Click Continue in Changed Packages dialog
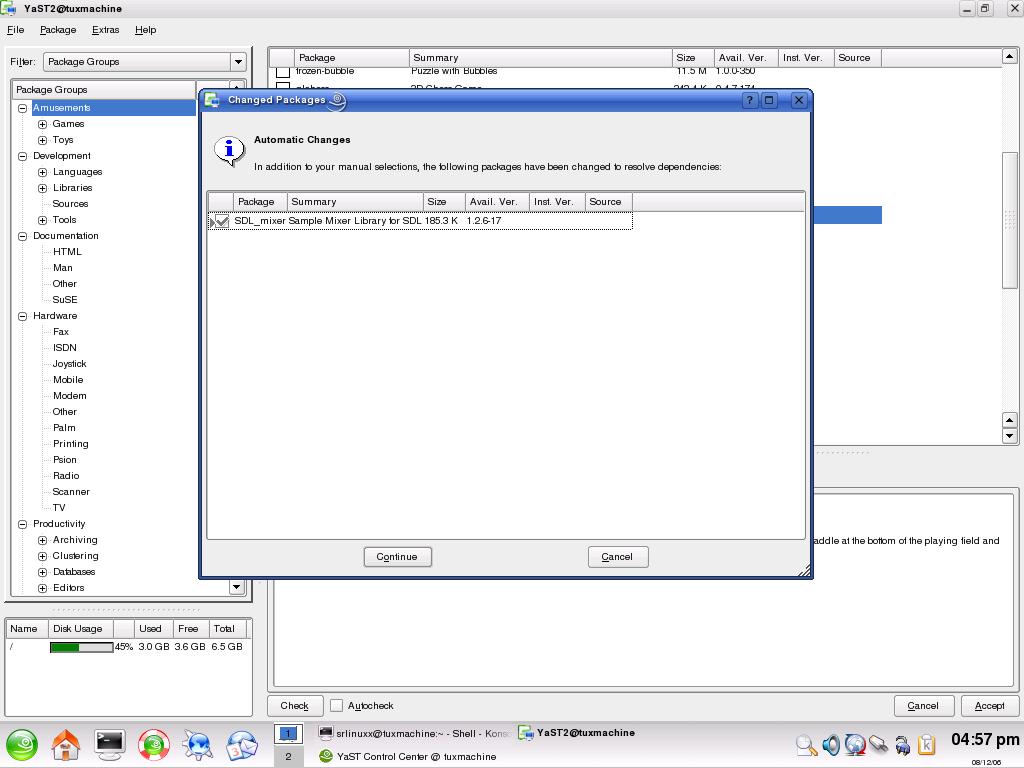This screenshot has height=768, width=1024. click(x=397, y=557)
